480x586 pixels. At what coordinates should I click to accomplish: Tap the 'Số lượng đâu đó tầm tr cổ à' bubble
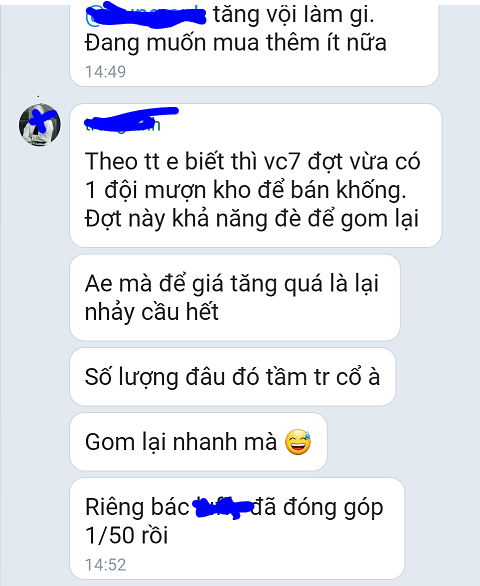point(232,377)
